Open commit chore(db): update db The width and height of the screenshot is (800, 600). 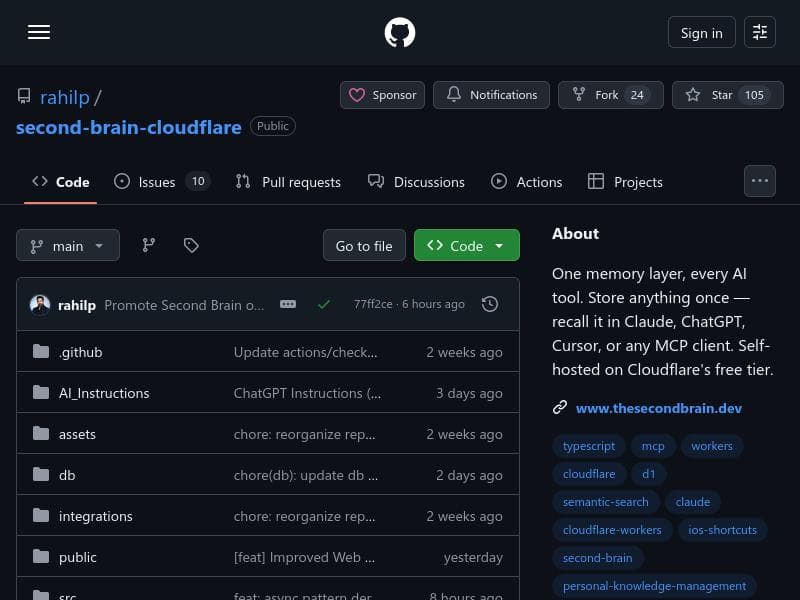coord(306,475)
